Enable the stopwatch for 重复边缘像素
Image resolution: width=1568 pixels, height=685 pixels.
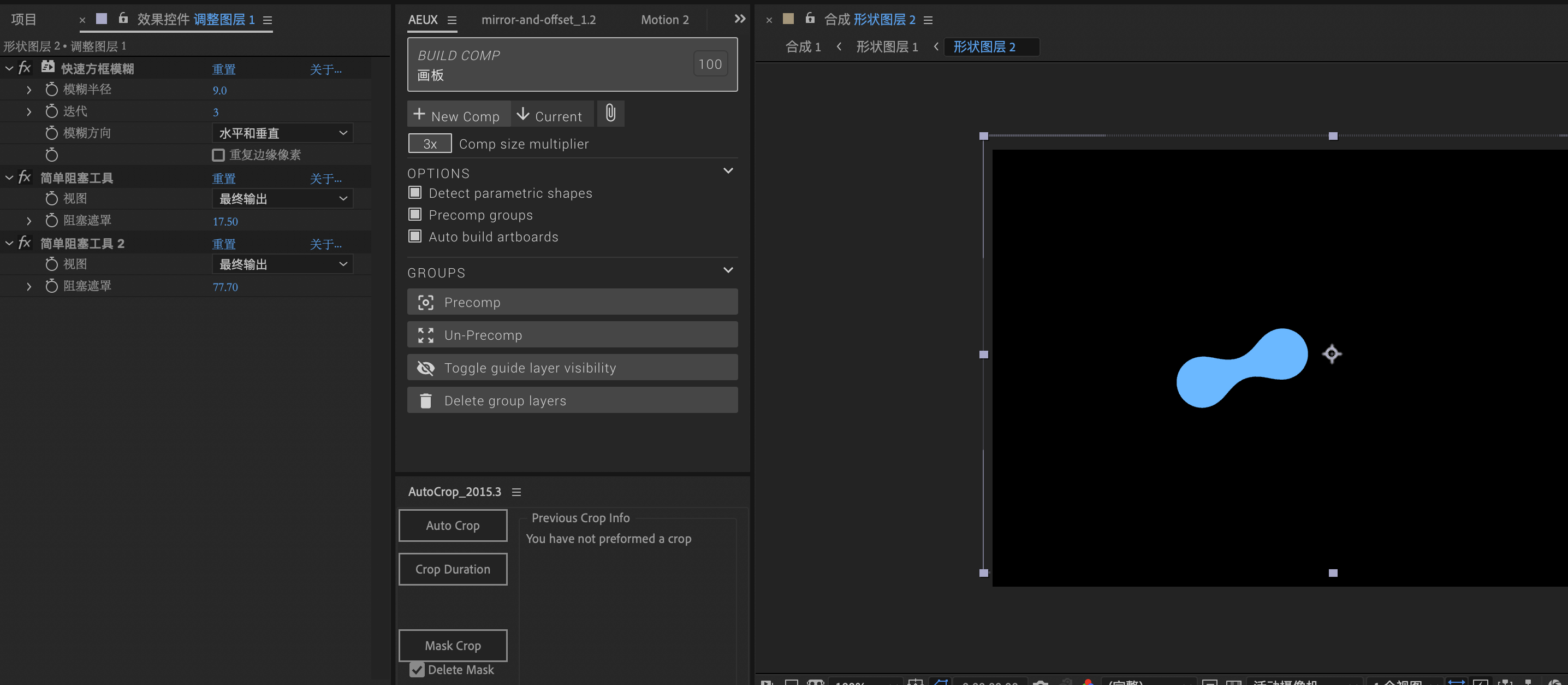[x=52, y=155]
